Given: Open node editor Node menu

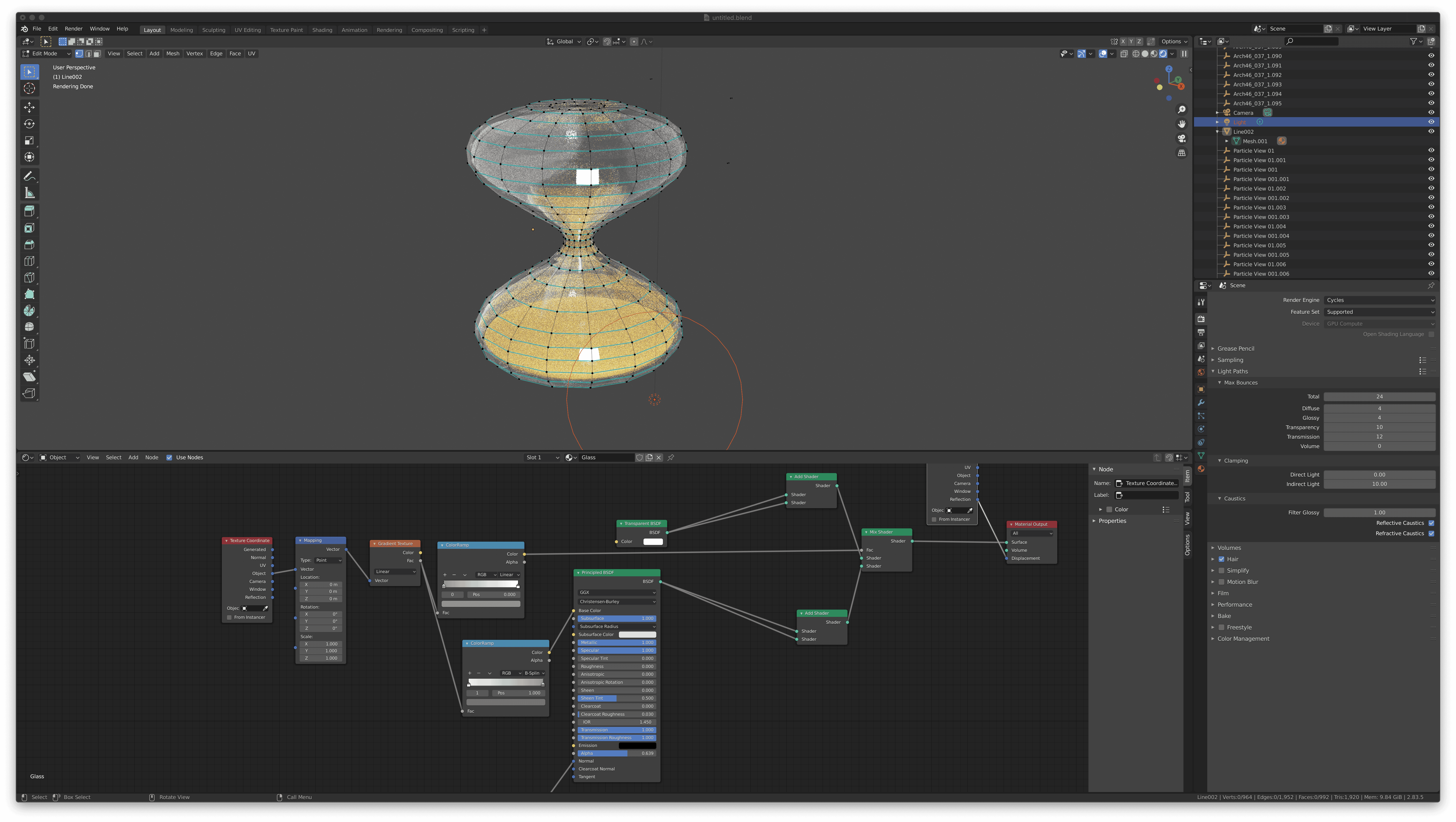Looking at the screenshot, I should tap(151, 458).
